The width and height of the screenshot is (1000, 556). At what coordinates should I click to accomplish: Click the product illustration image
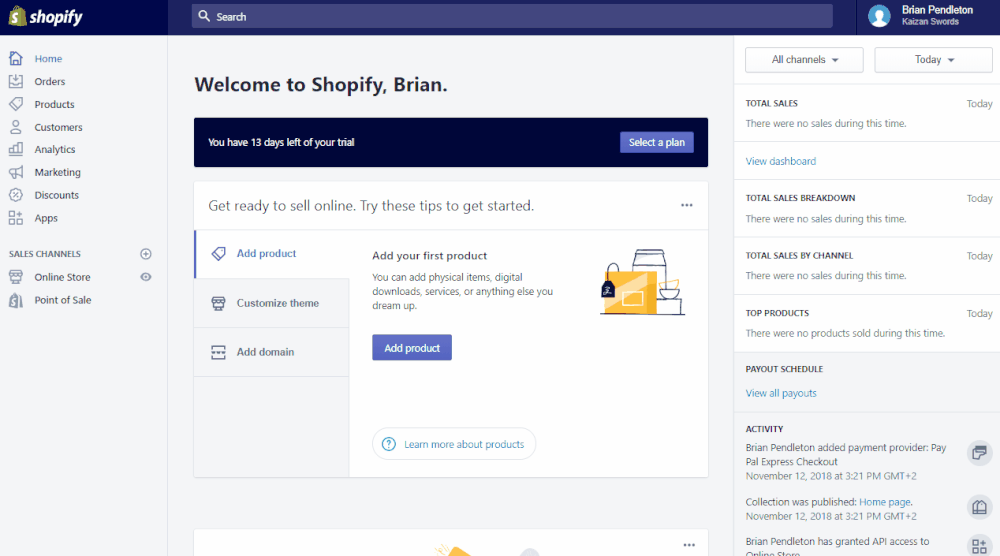point(643,282)
